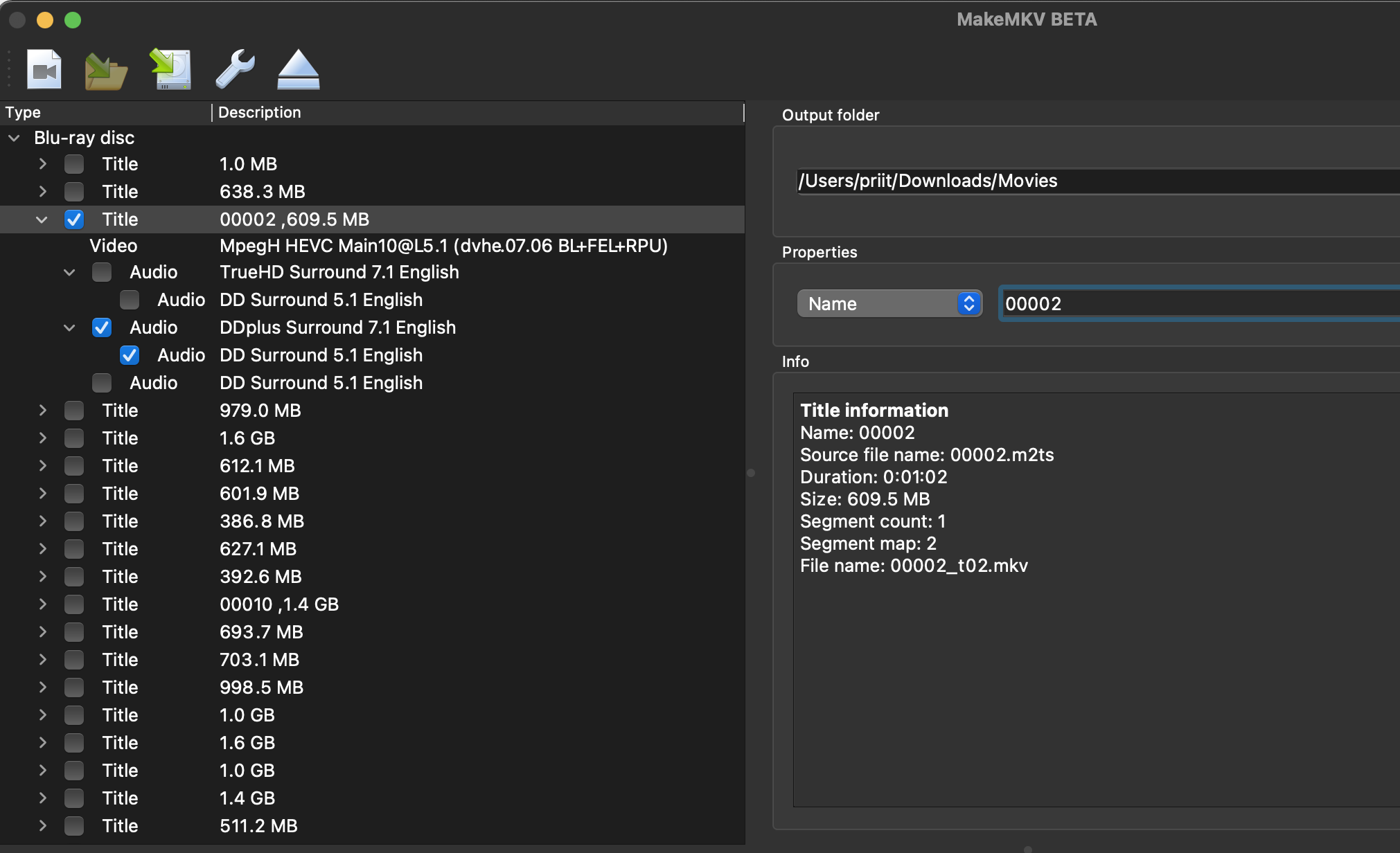
Task: Click the Type column header
Action: tap(105, 112)
